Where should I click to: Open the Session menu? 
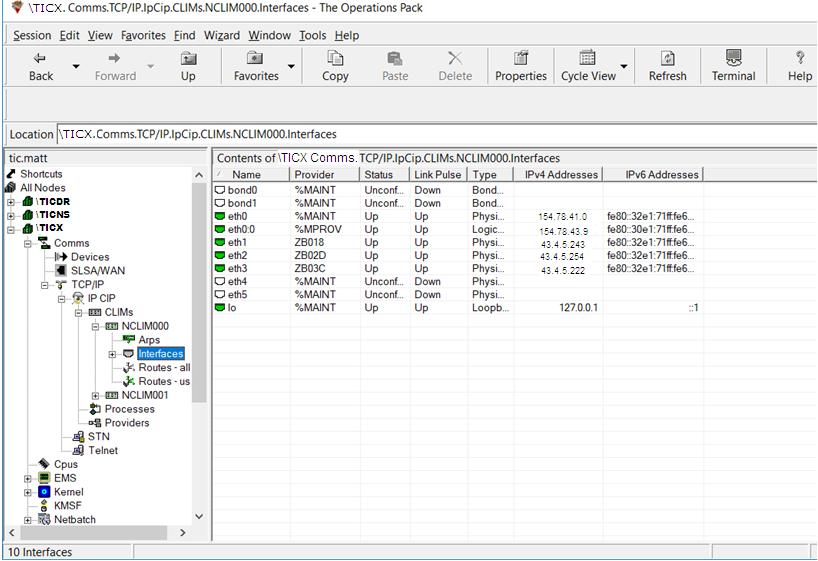coord(32,35)
